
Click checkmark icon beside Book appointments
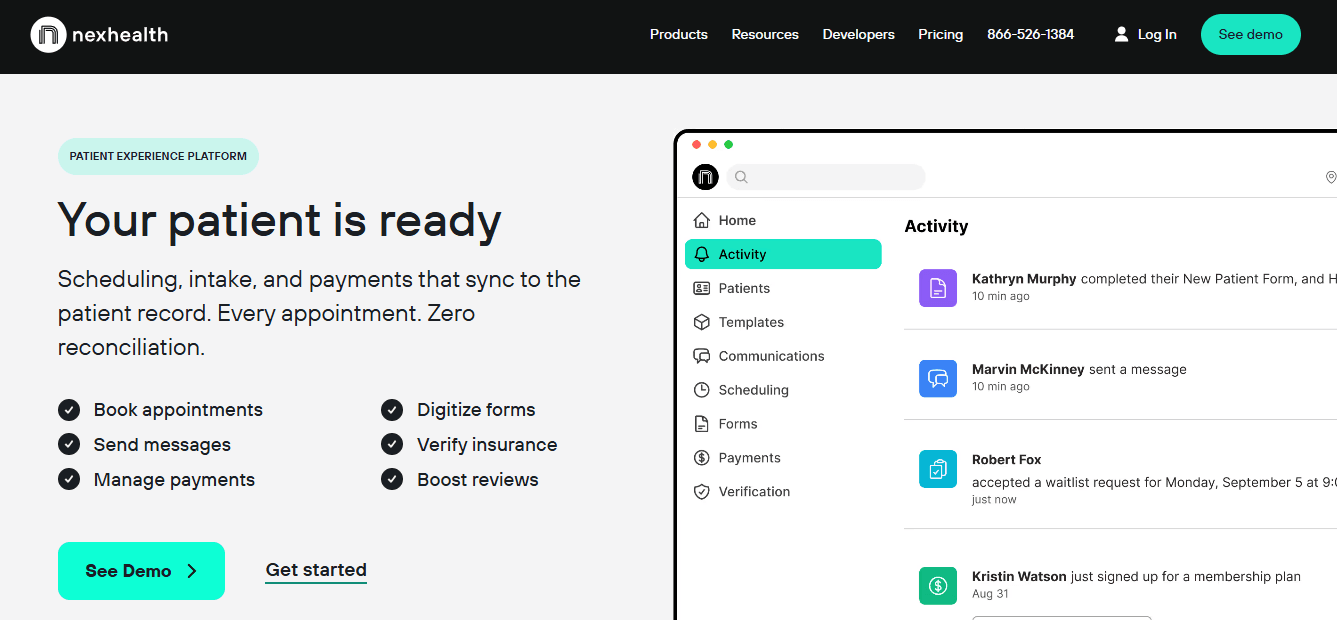click(x=69, y=410)
